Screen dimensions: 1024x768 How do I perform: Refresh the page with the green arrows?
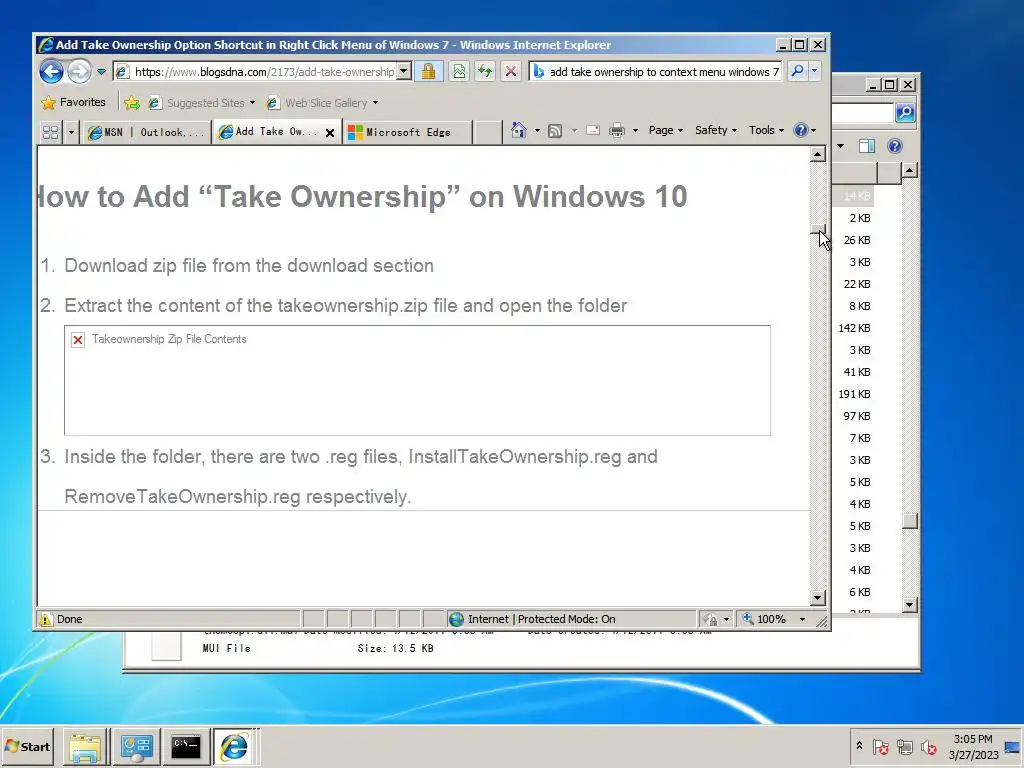(485, 71)
